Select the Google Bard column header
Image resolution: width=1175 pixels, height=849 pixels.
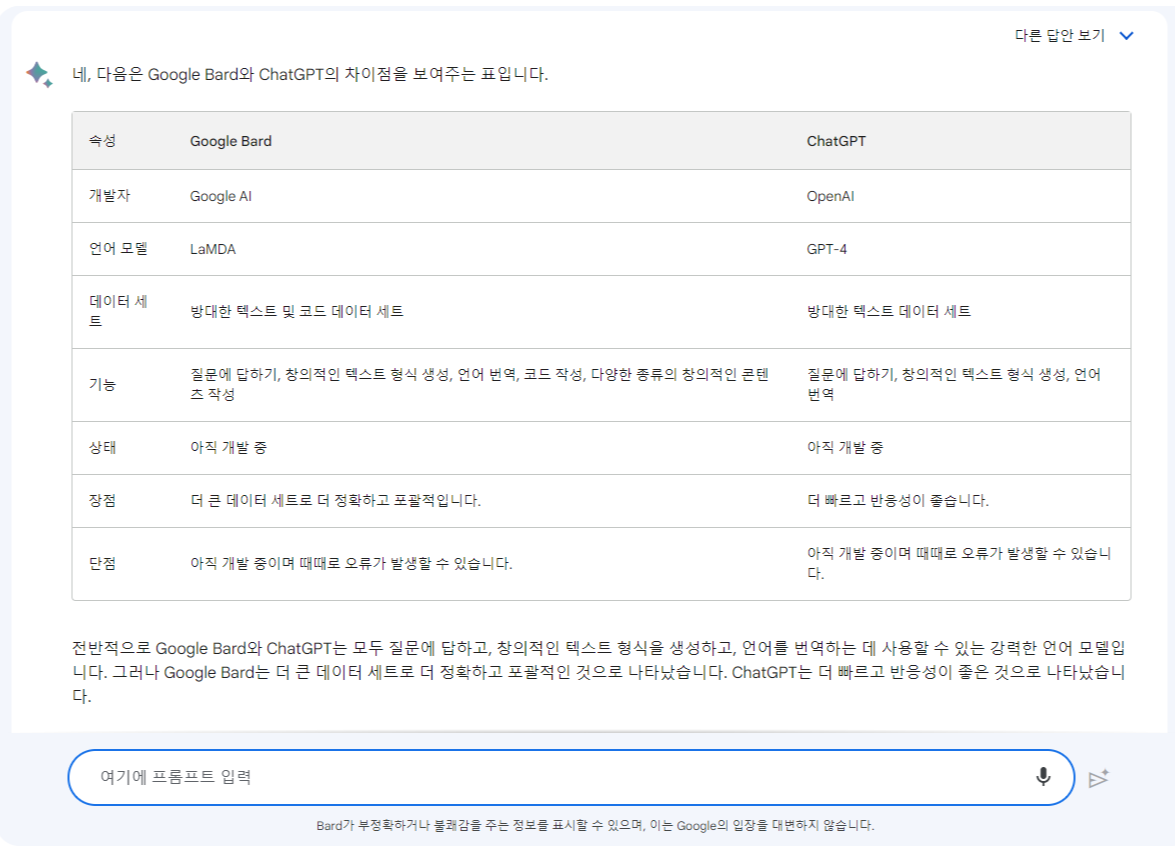[231, 141]
